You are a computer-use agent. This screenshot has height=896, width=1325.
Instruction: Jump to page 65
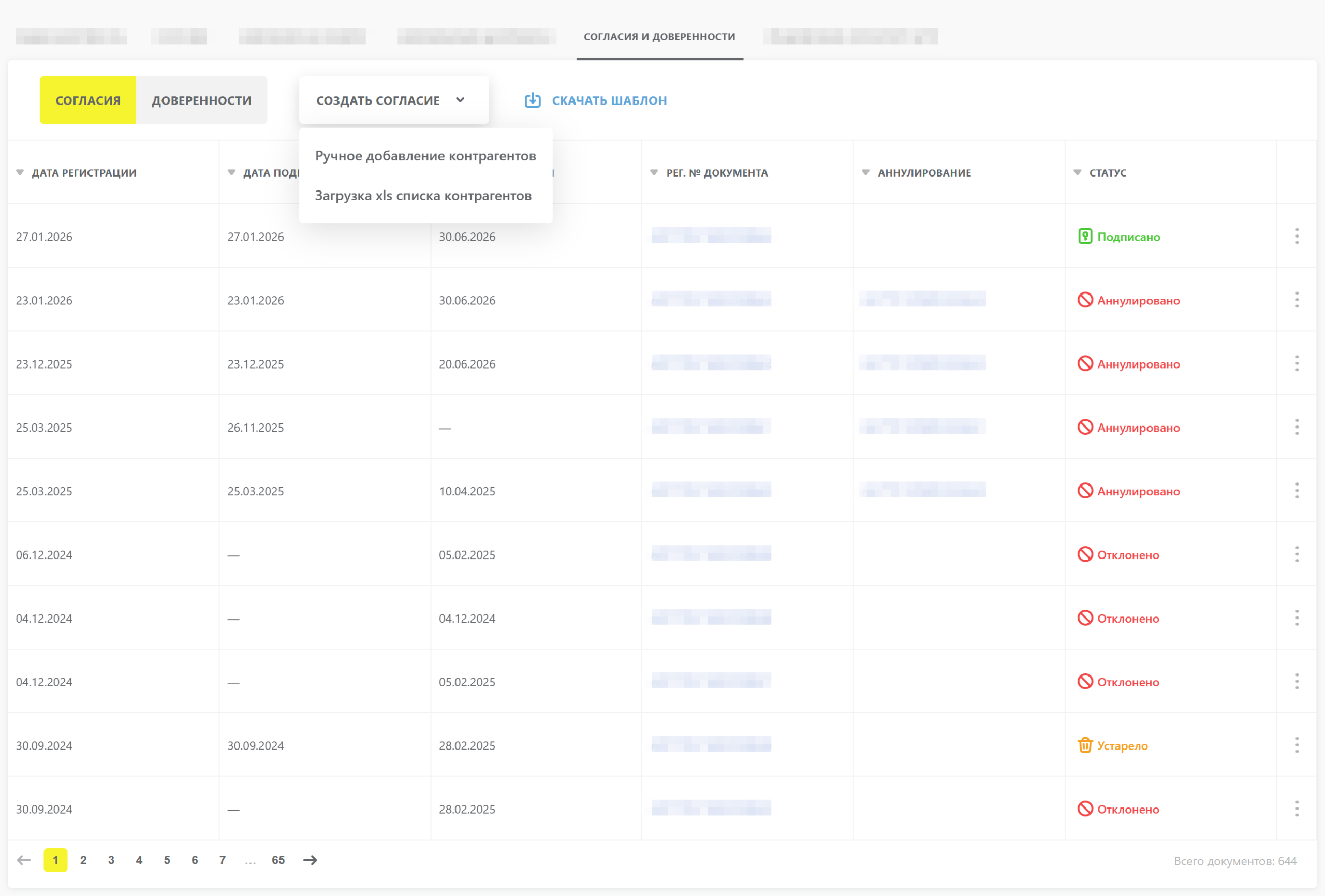(278, 860)
